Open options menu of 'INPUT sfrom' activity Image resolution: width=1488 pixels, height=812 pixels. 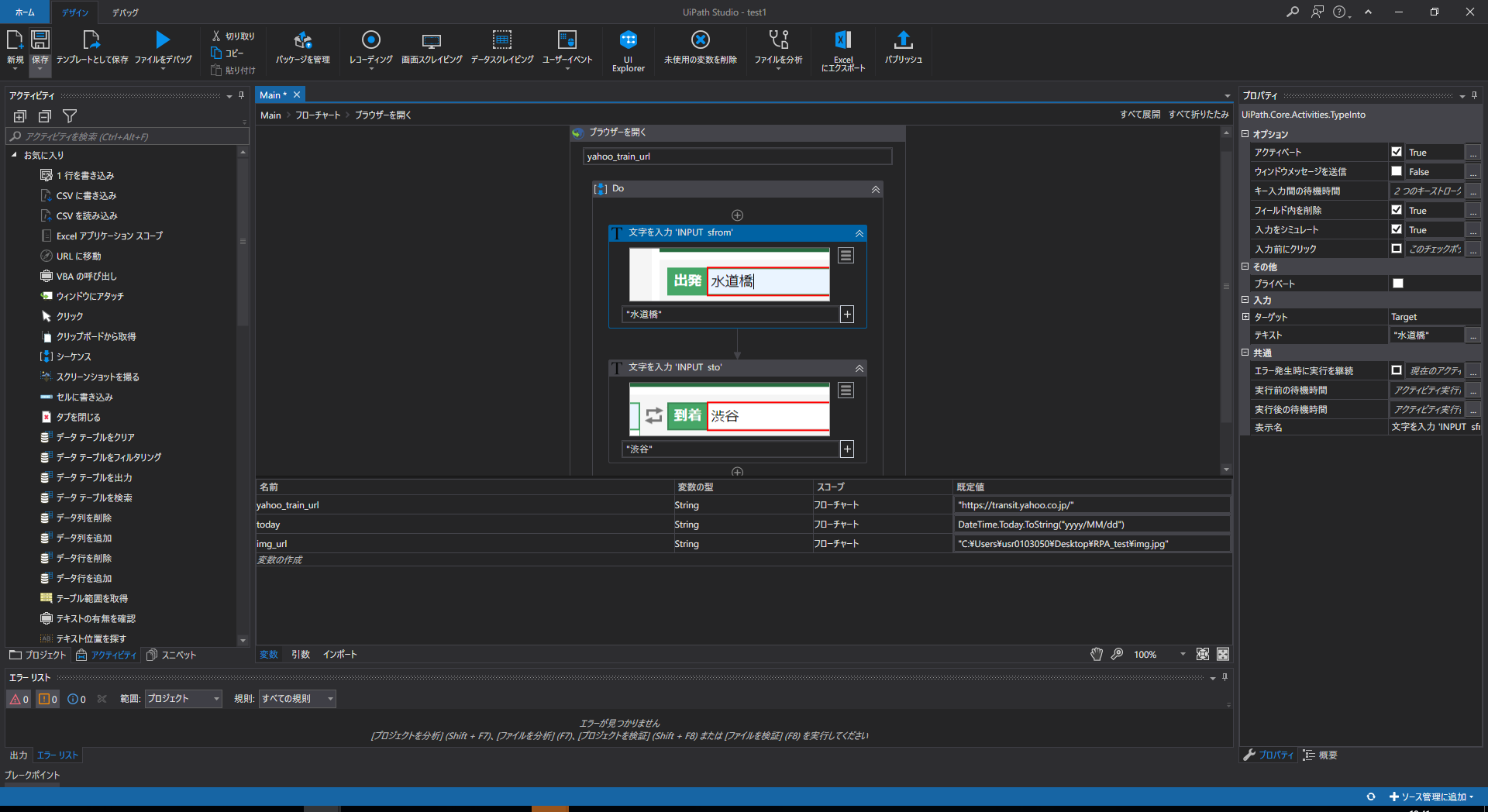tap(846, 256)
